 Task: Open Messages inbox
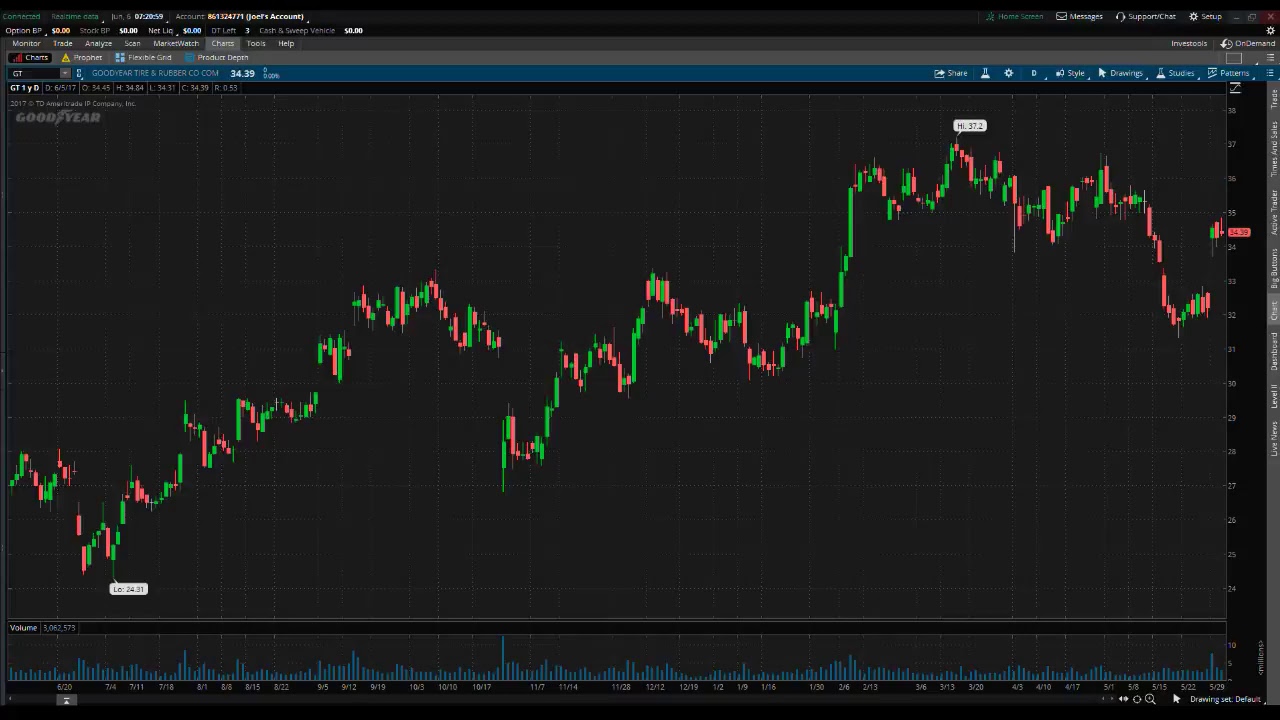[1079, 16]
